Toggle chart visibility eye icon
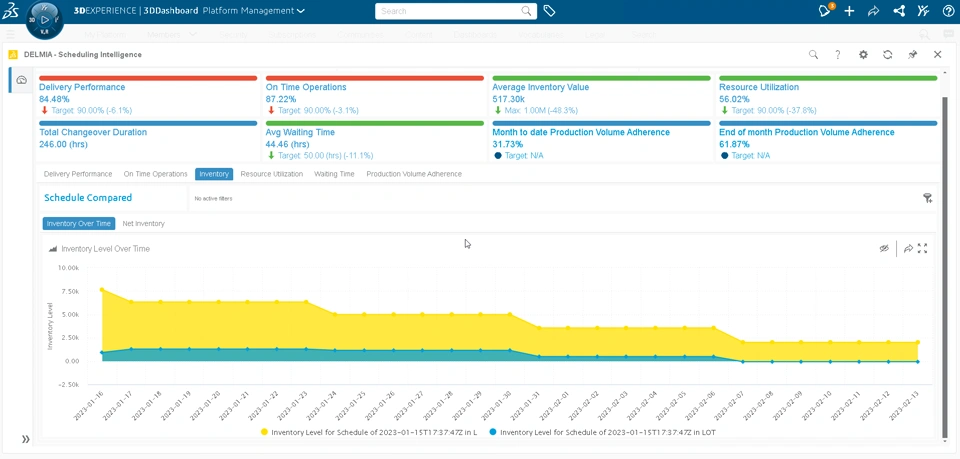The height and width of the screenshot is (459, 960). 884,248
